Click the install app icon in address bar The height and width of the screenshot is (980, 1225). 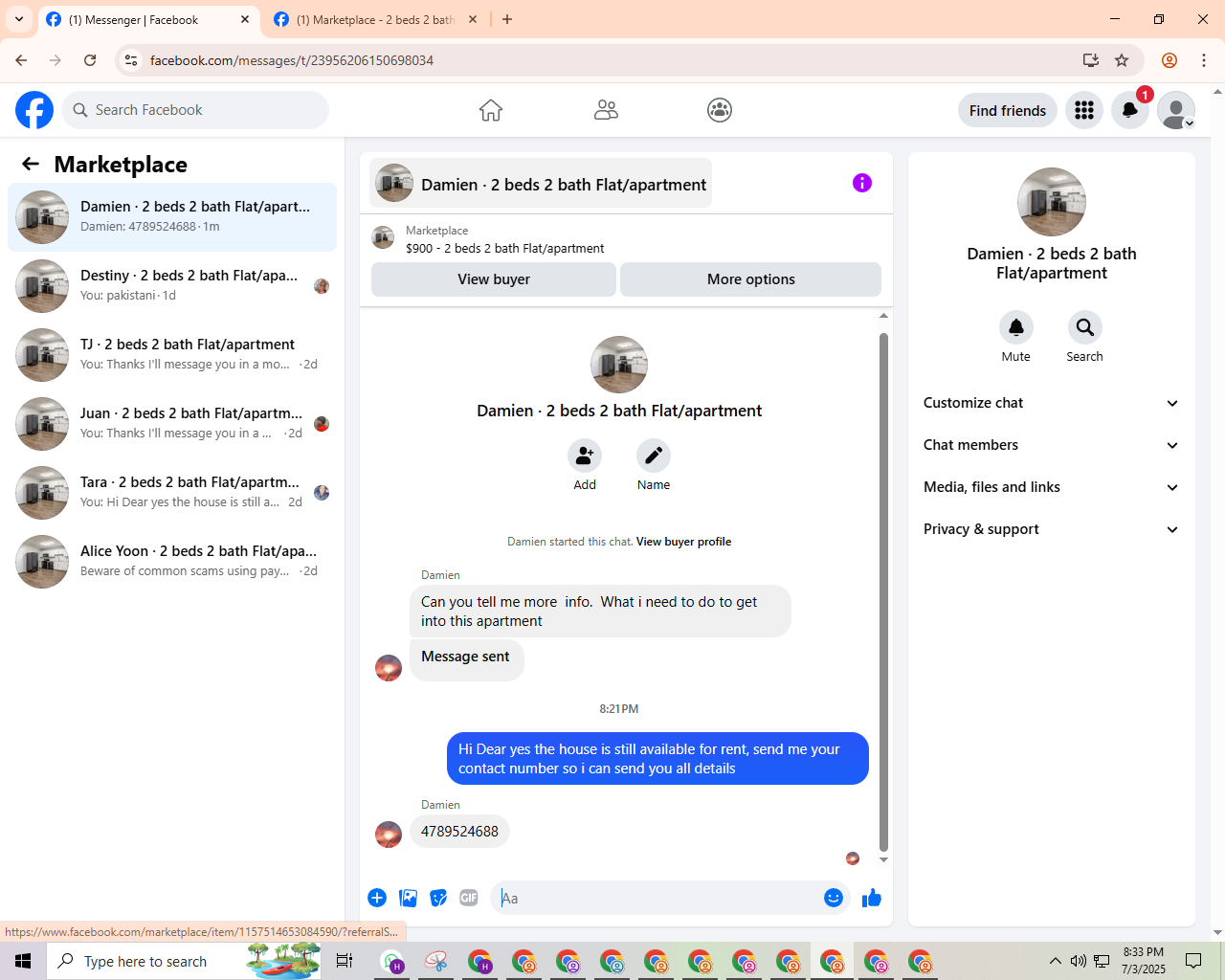(x=1091, y=60)
